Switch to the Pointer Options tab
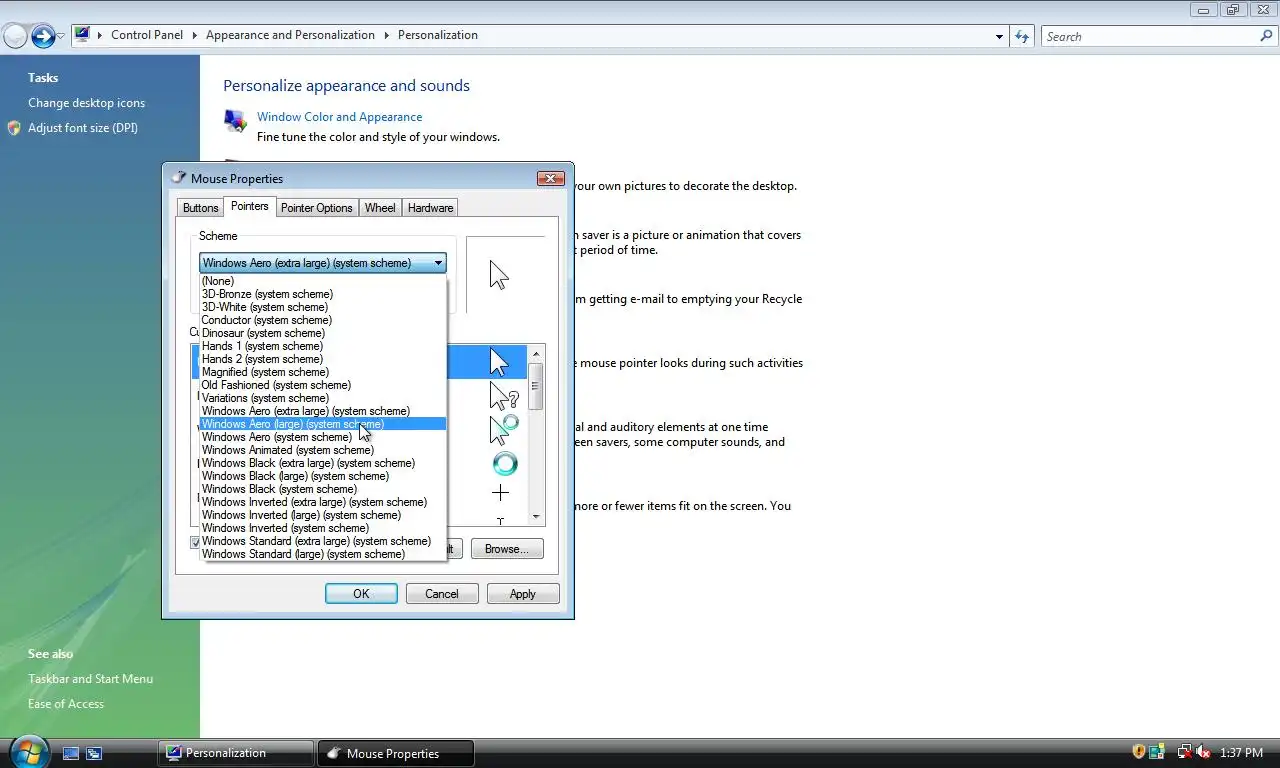This screenshot has width=1280, height=768. click(316, 208)
